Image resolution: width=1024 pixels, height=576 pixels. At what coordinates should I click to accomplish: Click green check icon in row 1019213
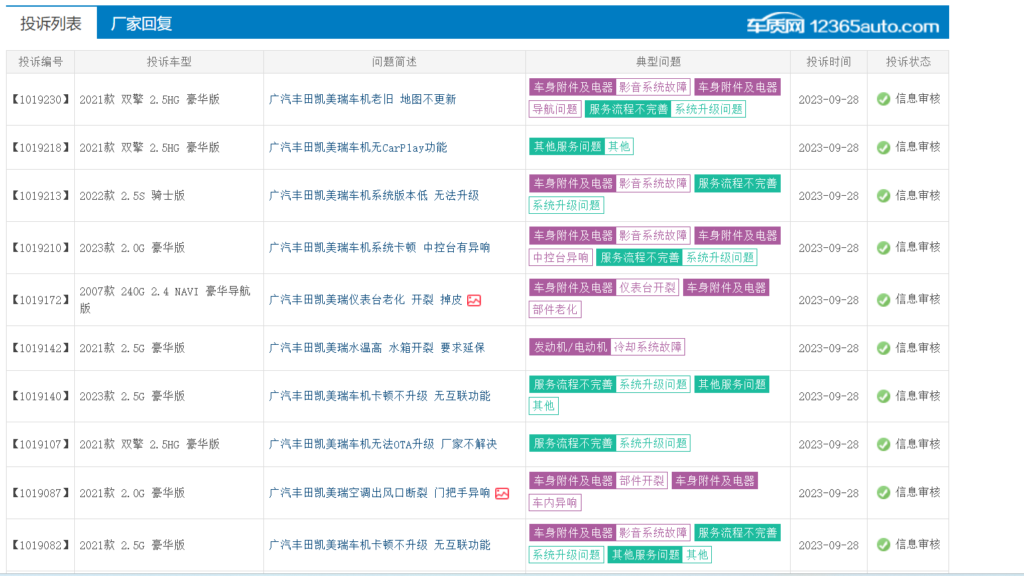(x=884, y=196)
